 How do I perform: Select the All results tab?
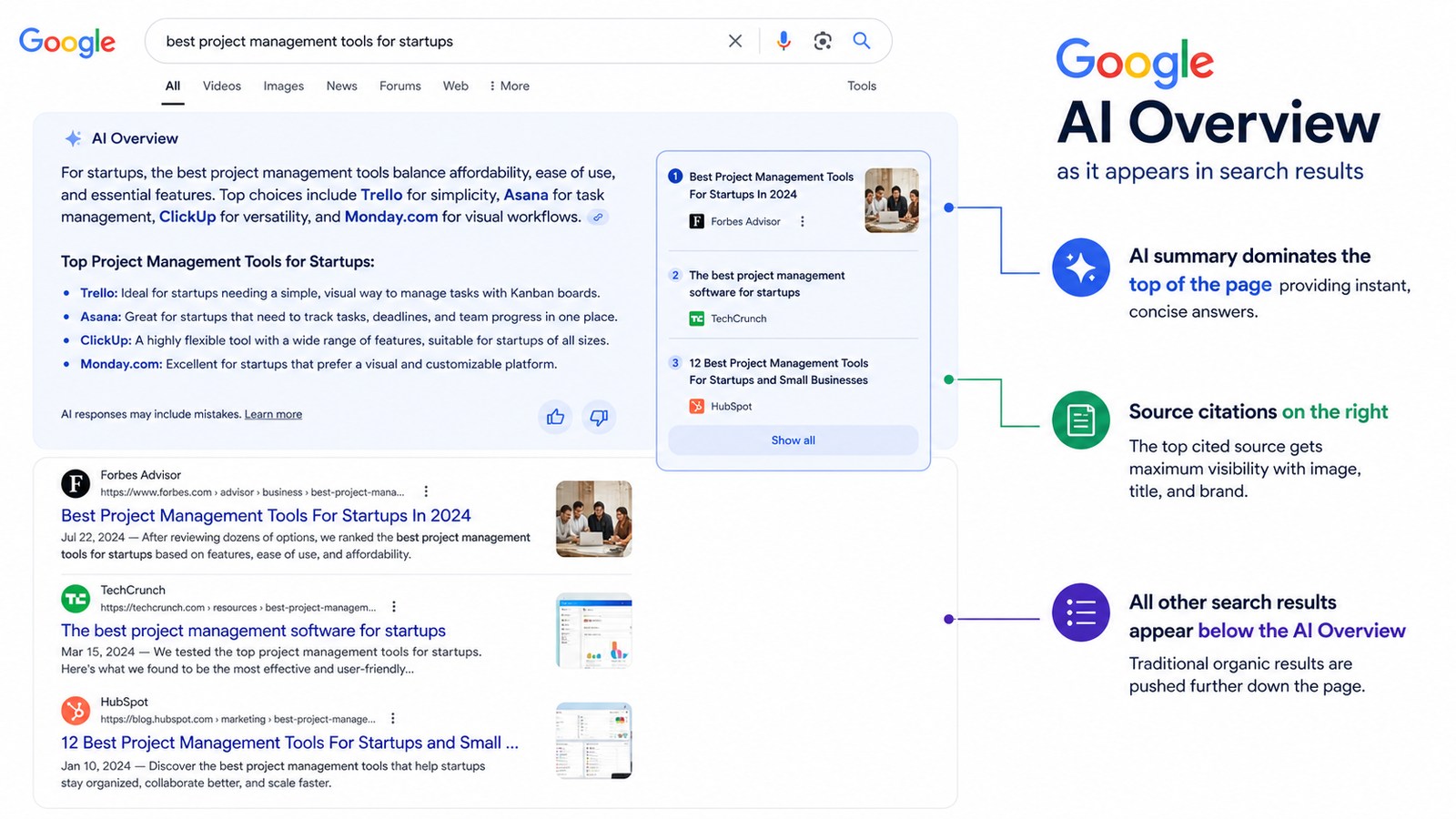pos(173,86)
